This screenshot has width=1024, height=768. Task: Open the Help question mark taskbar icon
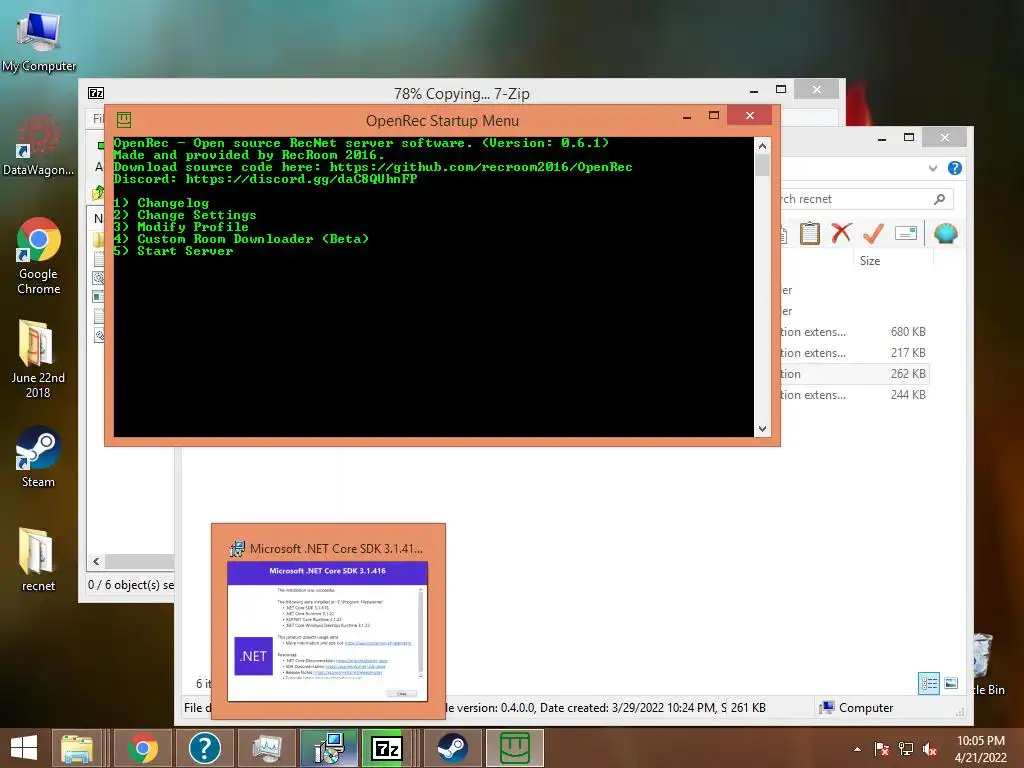coord(204,748)
